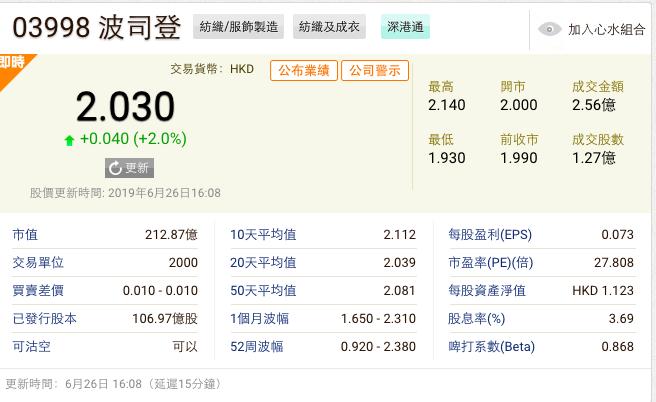Image resolution: width=656 pixels, height=402 pixels.
Task: Click the 加入心水組合 link
Action: pyautogui.click(x=606, y=30)
